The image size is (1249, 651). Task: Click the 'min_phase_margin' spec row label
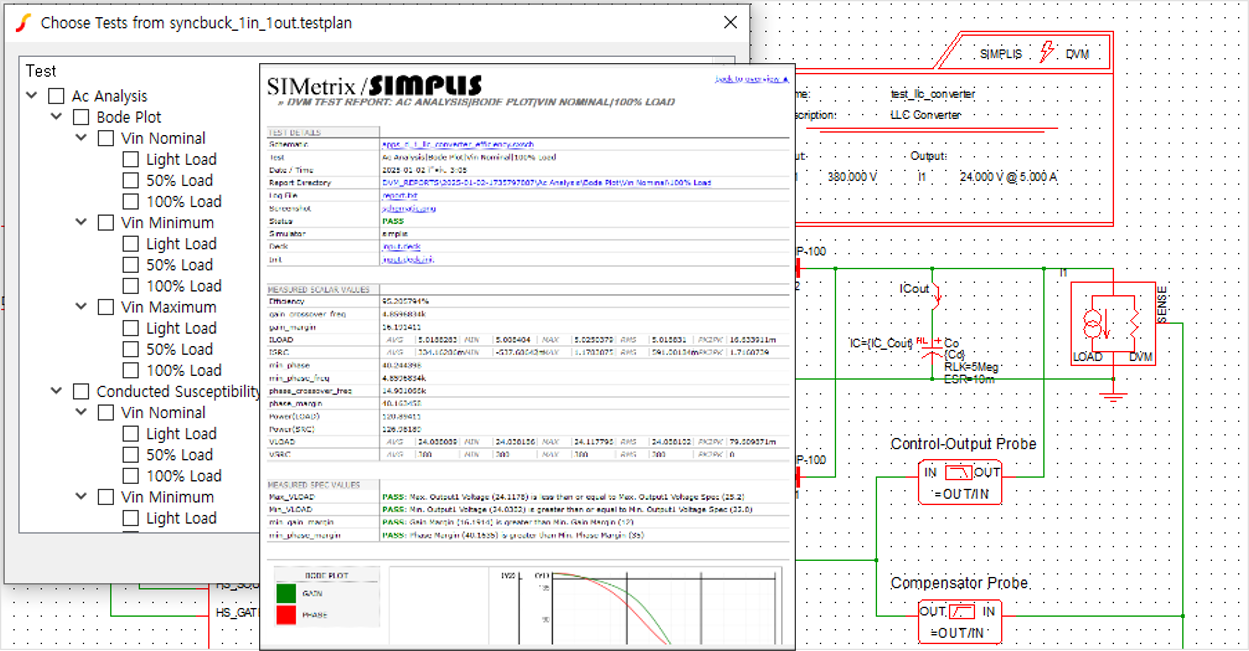pos(304,535)
